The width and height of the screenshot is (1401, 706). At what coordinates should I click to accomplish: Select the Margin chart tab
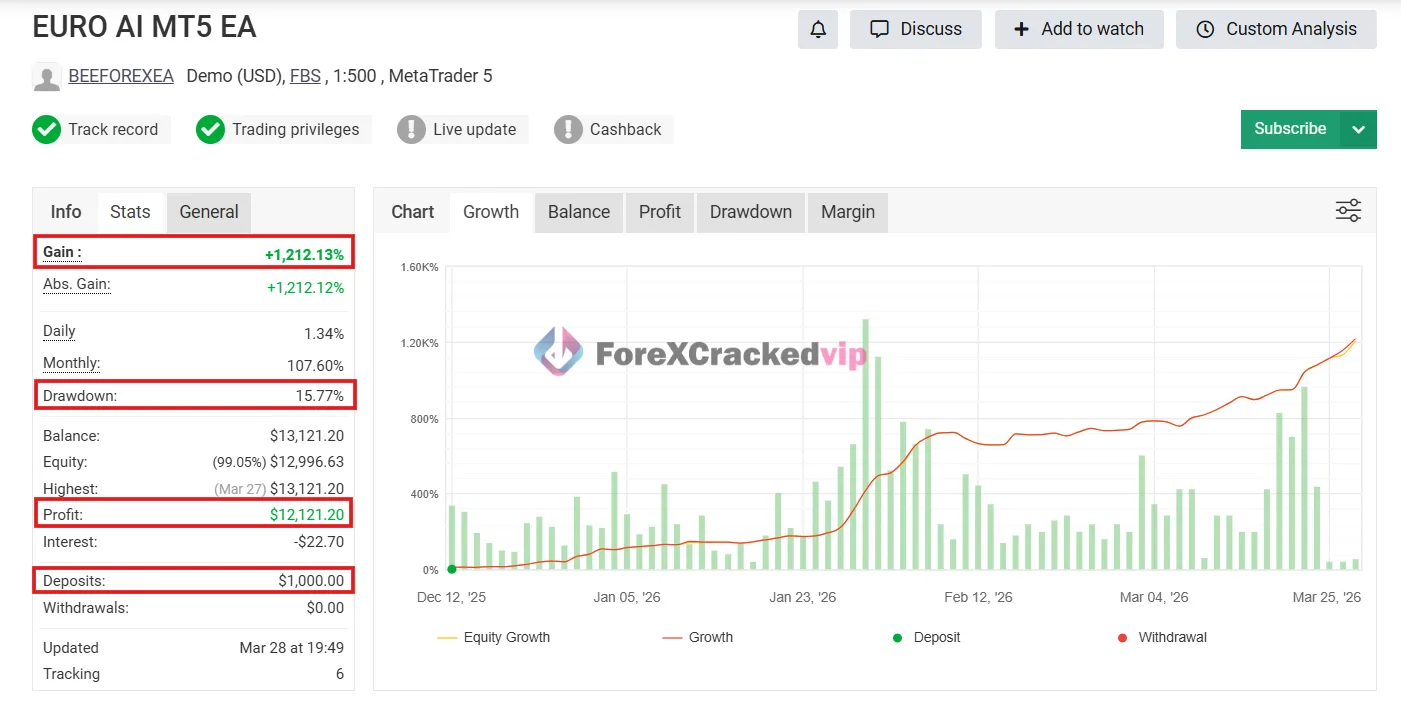(x=848, y=212)
